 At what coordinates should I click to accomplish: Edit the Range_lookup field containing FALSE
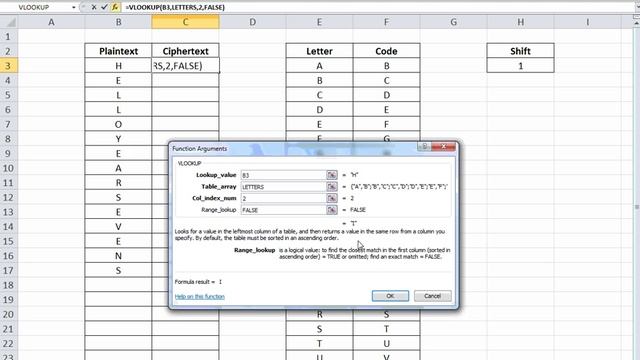[x=283, y=210]
